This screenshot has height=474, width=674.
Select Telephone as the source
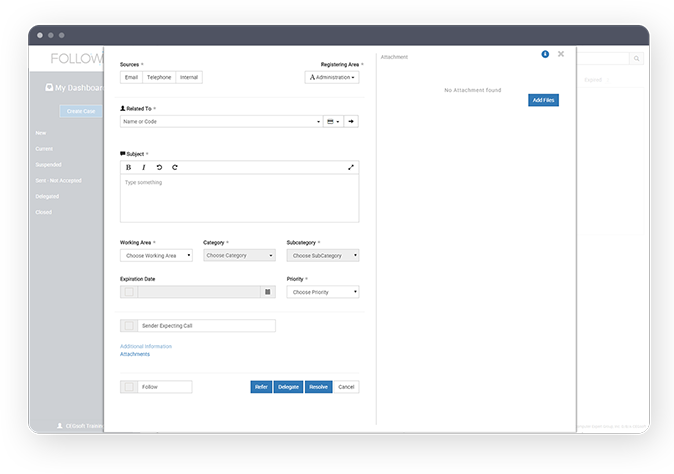click(159, 77)
